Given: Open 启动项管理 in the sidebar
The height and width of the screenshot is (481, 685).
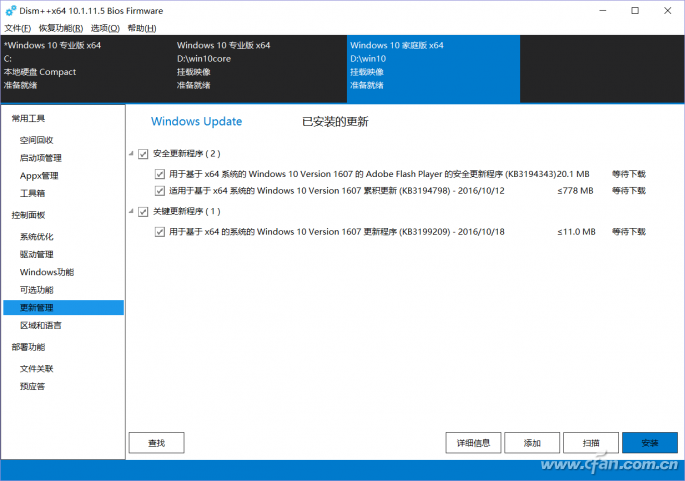Looking at the screenshot, I should click(x=41, y=158).
